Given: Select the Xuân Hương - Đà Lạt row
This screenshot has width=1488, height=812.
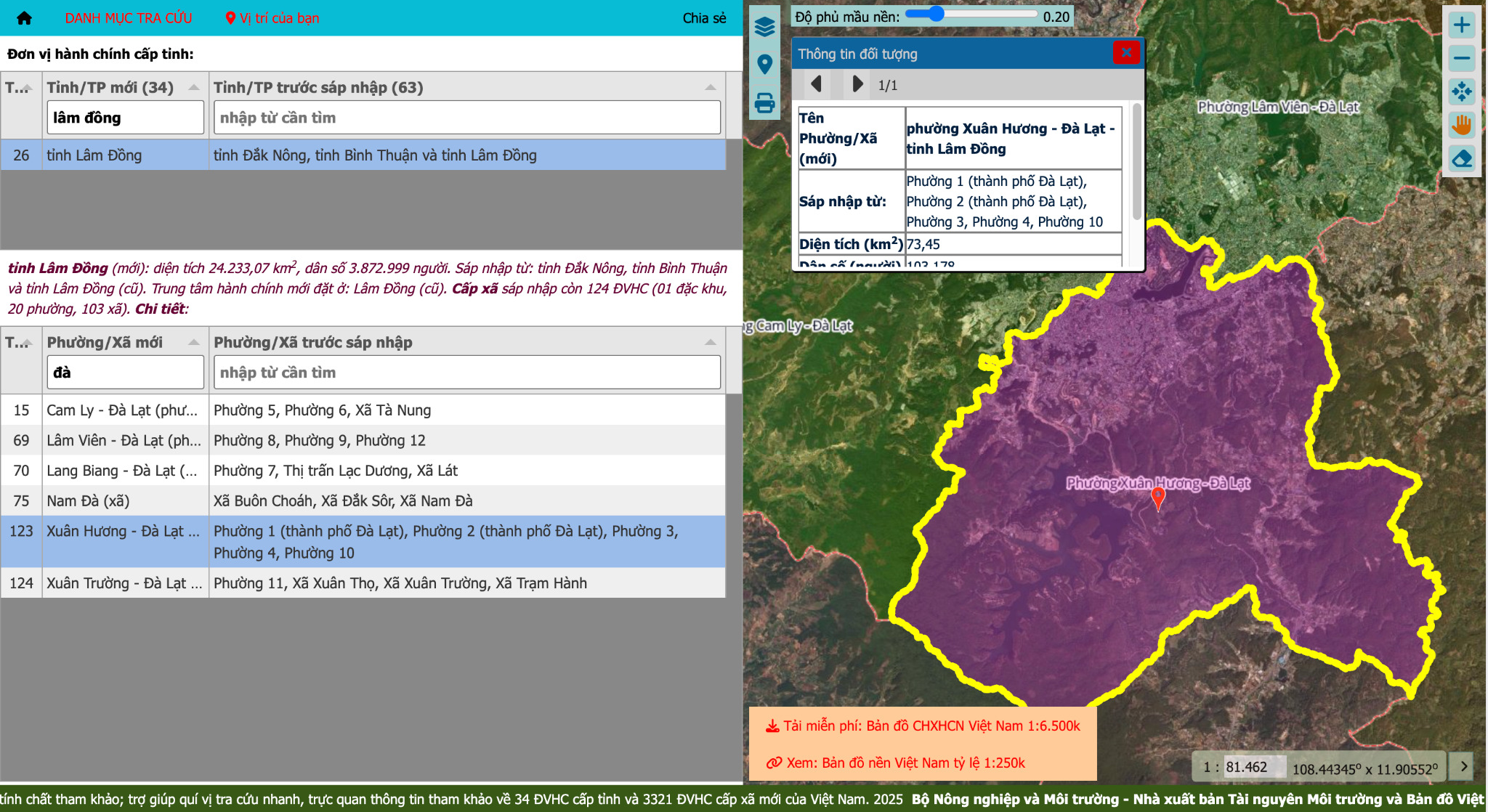Looking at the screenshot, I should 363,542.
